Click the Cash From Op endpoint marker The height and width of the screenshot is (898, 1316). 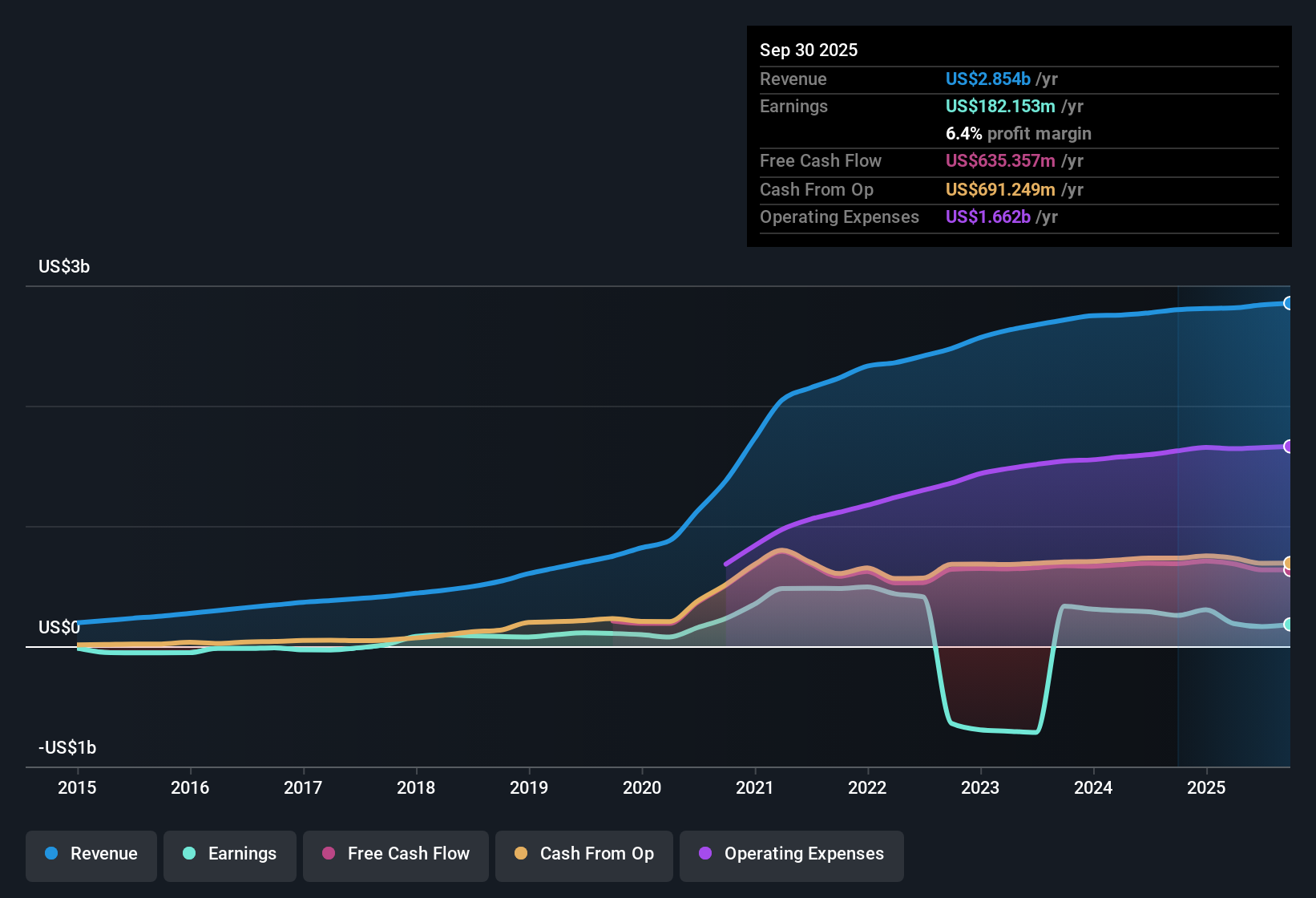coord(1288,560)
